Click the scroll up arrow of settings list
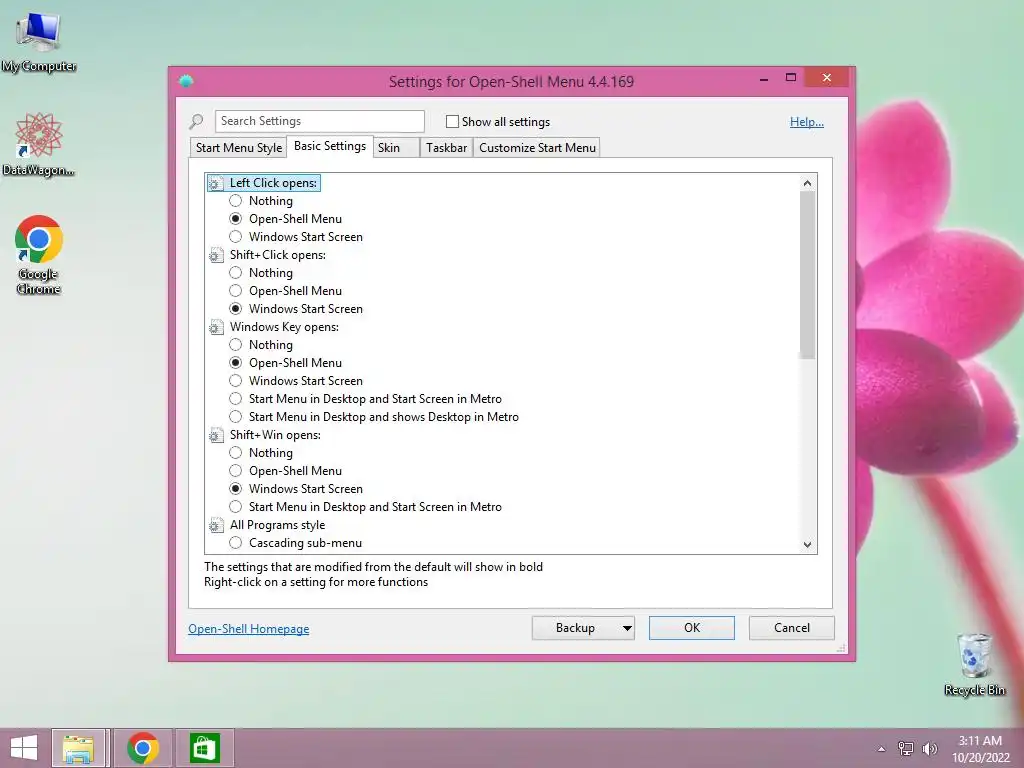This screenshot has width=1024, height=768. (807, 183)
